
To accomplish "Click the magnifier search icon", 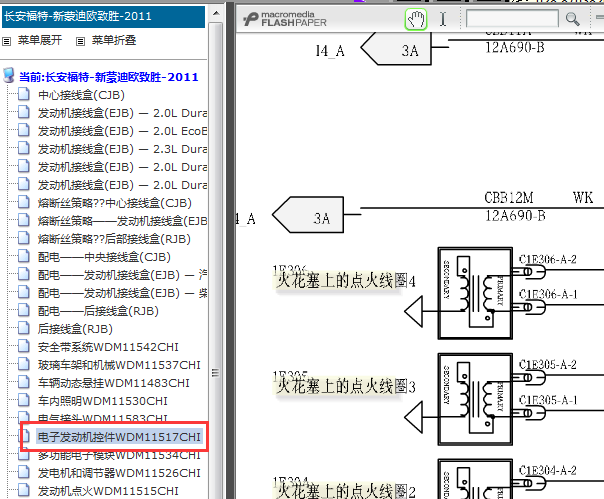I will (x=572, y=18).
